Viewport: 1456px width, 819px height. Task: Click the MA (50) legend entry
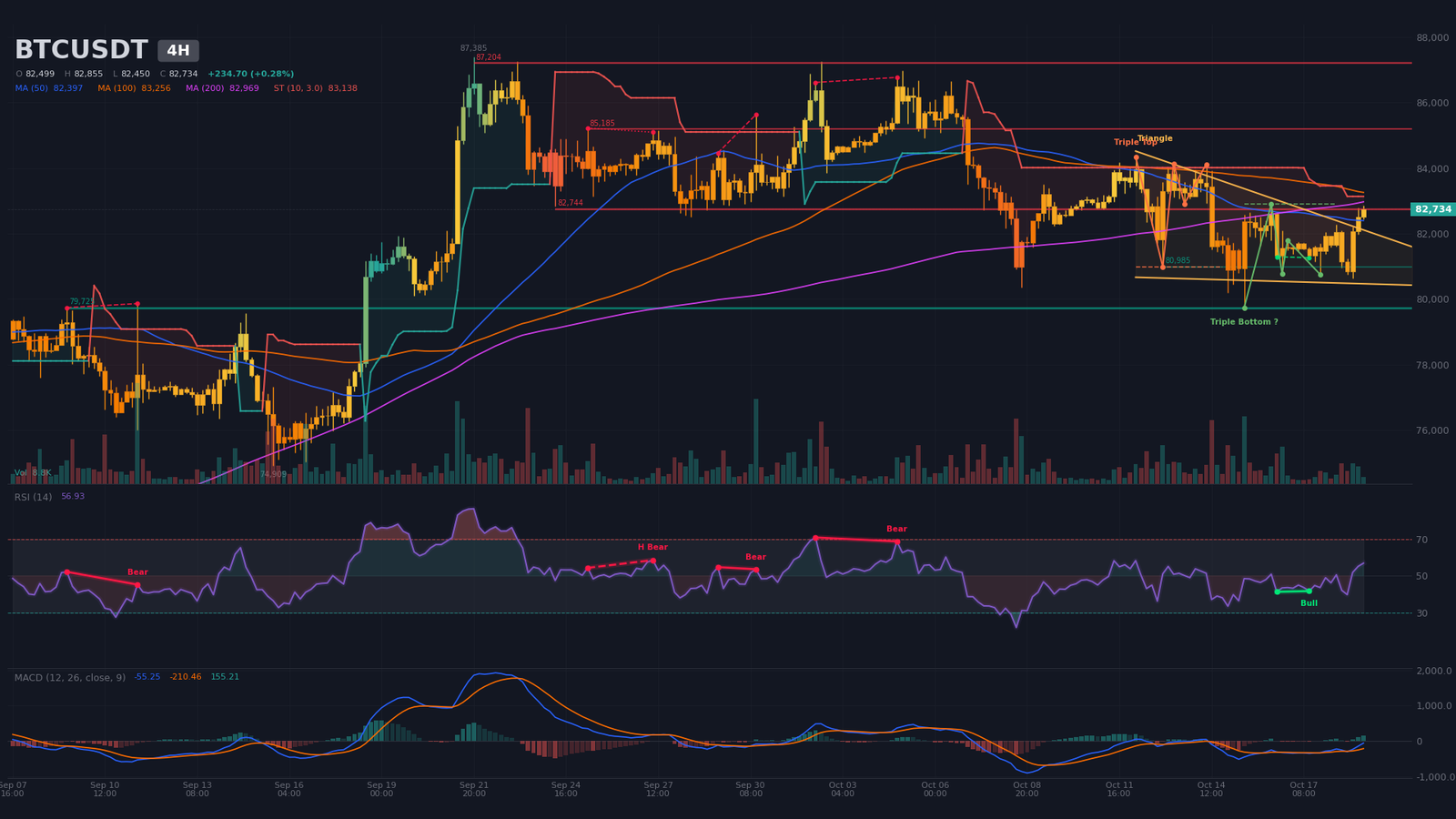click(49, 88)
